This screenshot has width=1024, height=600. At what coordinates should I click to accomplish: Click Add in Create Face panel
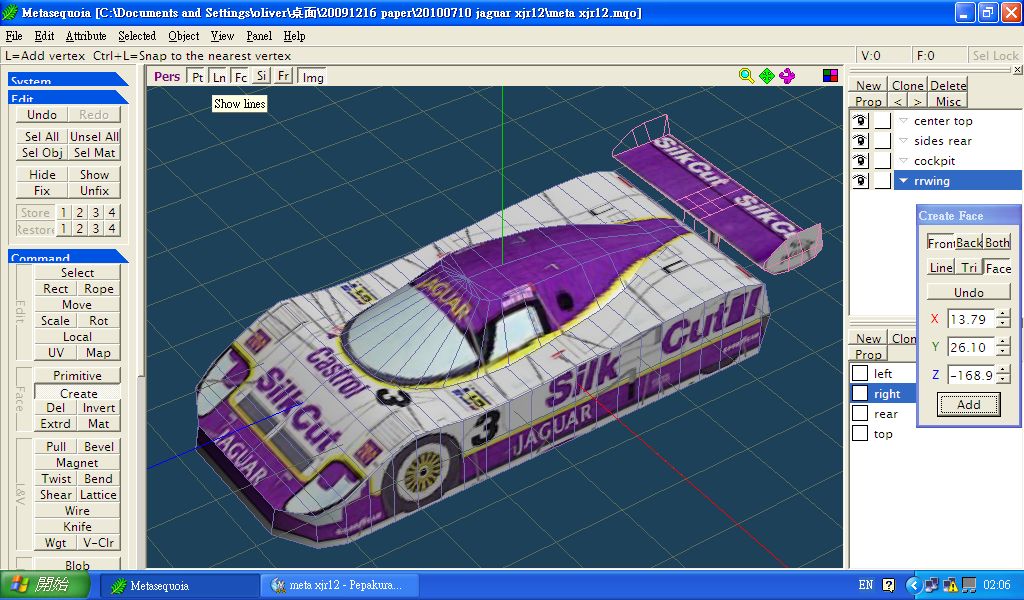968,404
